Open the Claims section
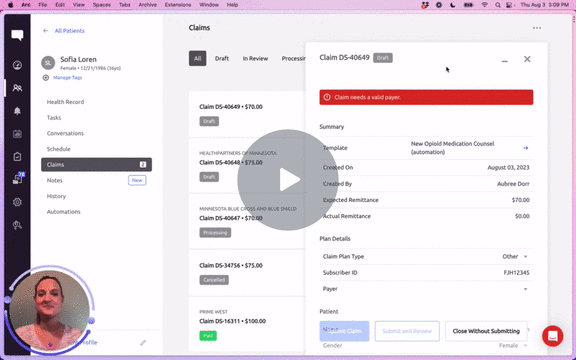 click(x=96, y=165)
